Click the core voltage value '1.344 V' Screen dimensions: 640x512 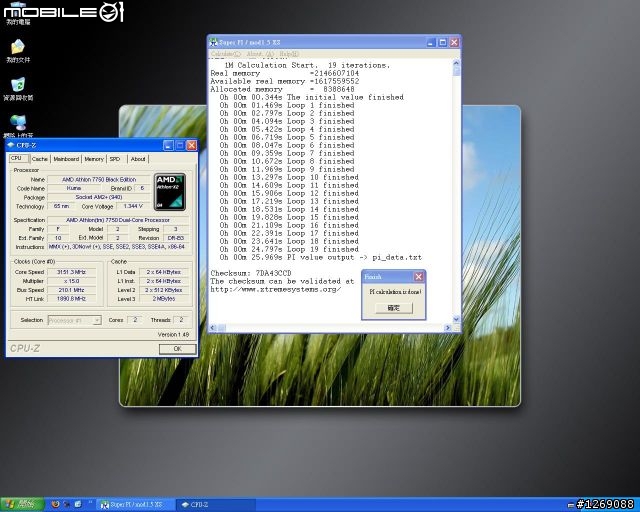click(x=133, y=206)
